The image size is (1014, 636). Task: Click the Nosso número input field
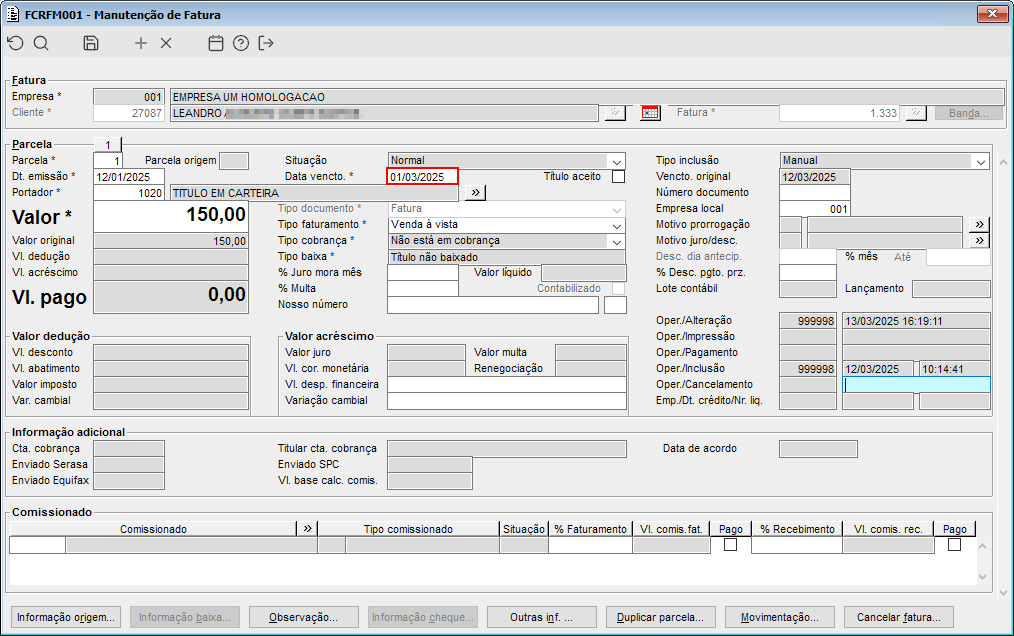click(x=492, y=305)
